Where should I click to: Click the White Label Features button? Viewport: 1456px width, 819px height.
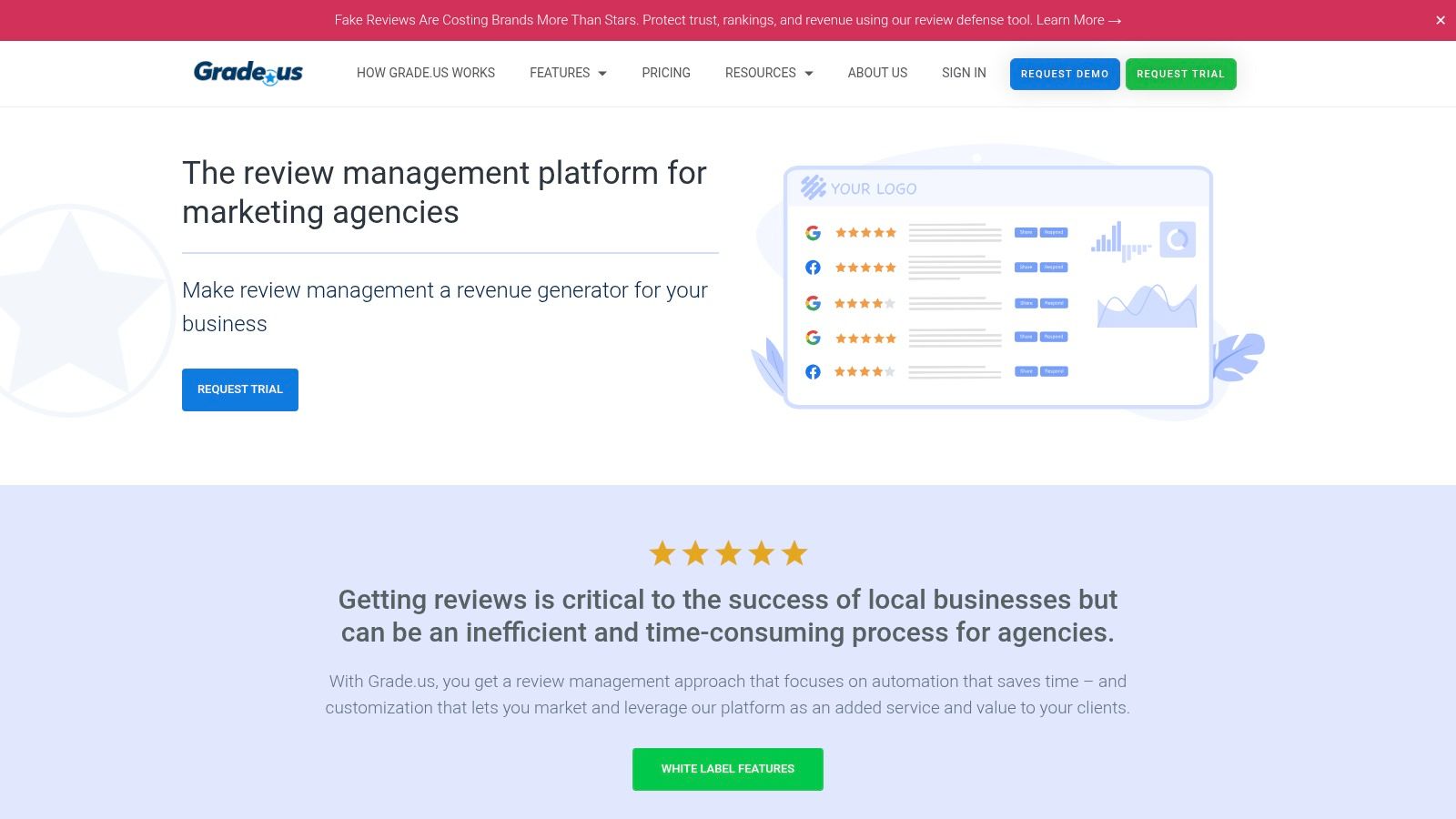[728, 769]
